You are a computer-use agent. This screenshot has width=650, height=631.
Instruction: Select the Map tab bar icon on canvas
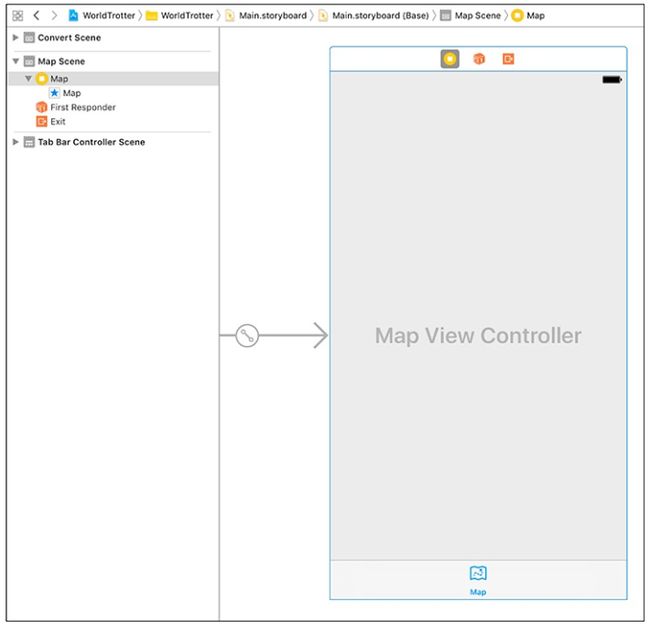point(478,573)
